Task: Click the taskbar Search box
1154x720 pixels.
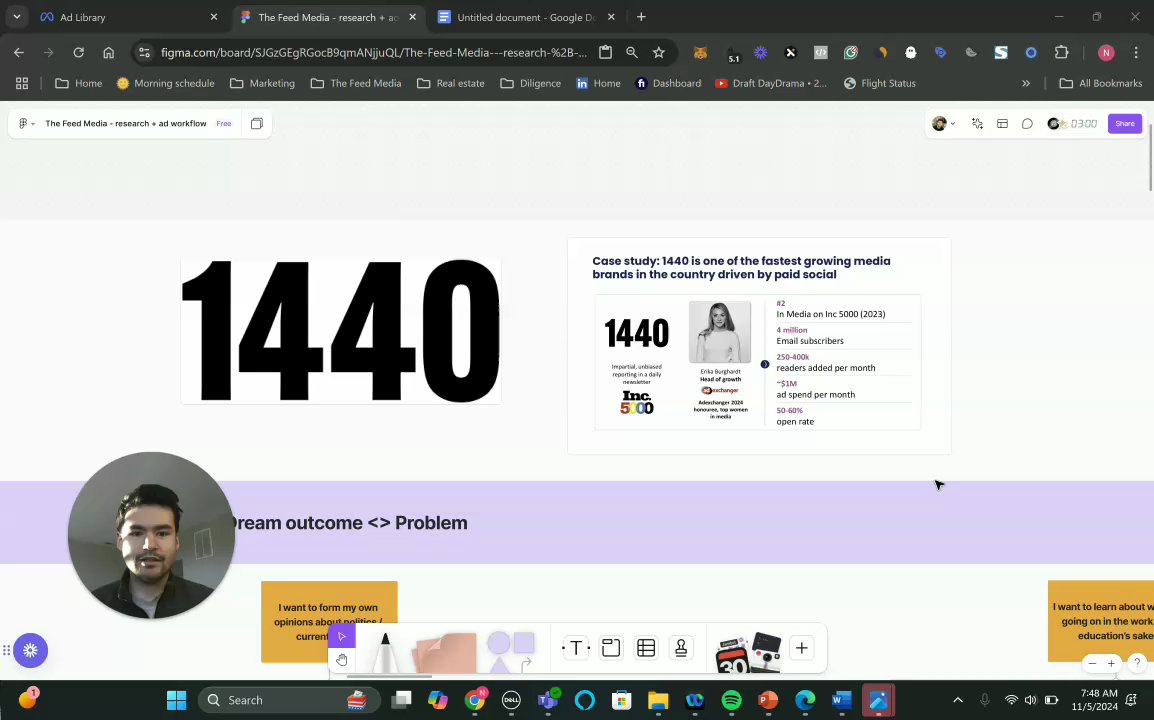Action: 288,700
